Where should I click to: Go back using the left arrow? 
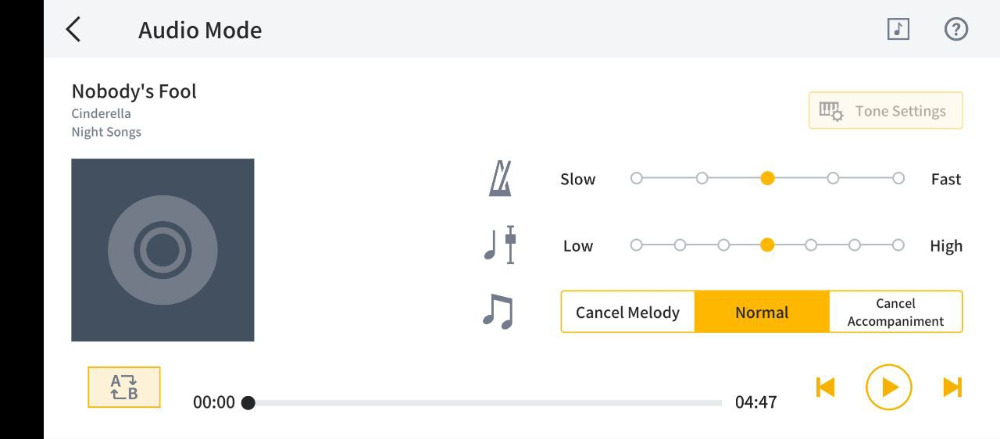pyautogui.click(x=74, y=29)
